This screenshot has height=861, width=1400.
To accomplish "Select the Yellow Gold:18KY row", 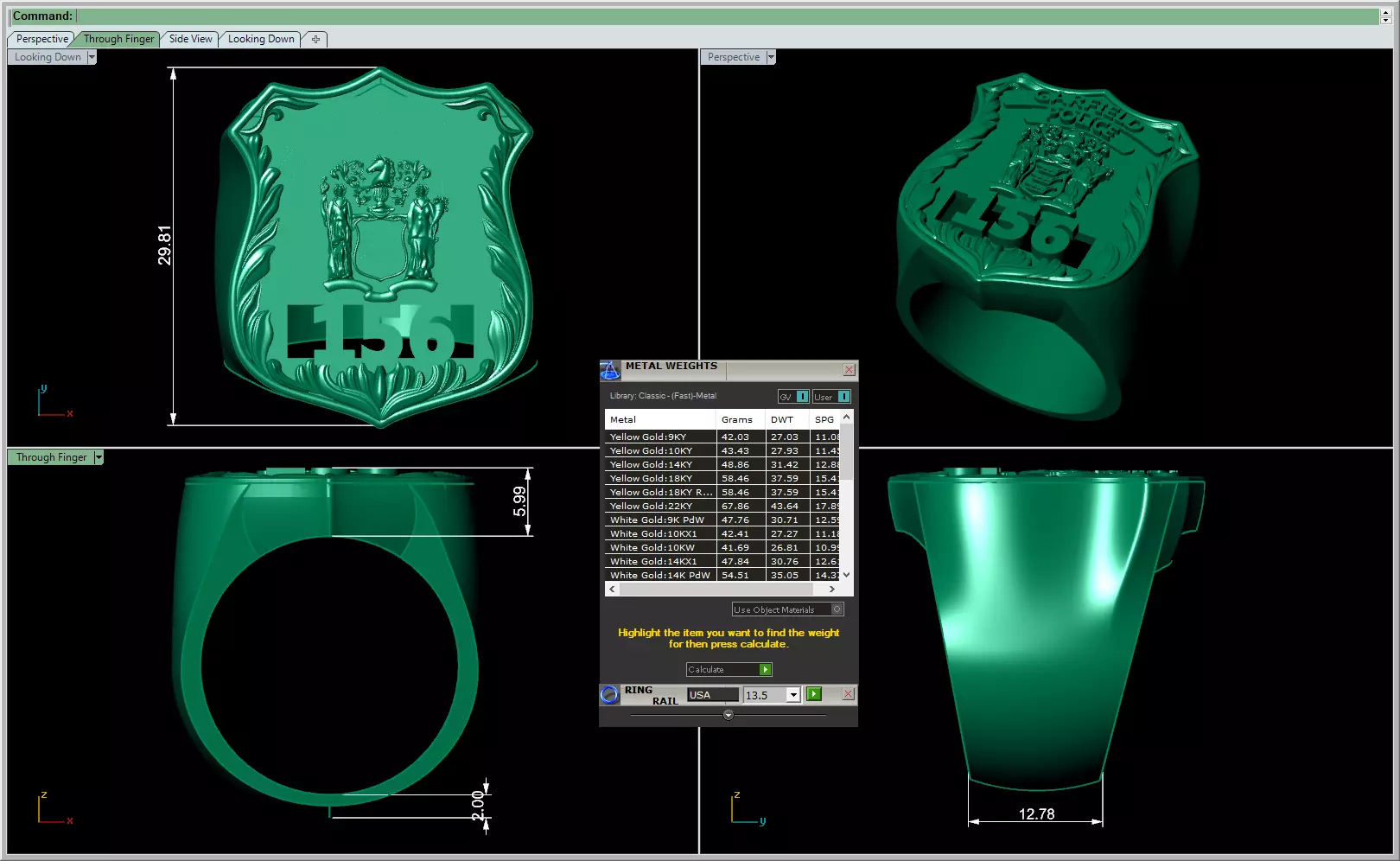I will pos(722,479).
